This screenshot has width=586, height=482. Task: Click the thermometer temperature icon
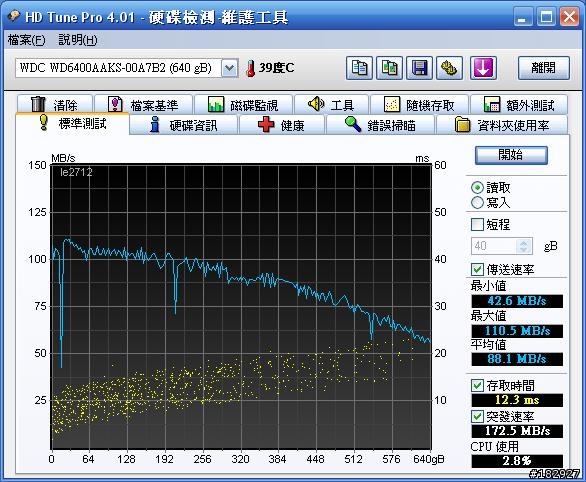(x=250, y=68)
